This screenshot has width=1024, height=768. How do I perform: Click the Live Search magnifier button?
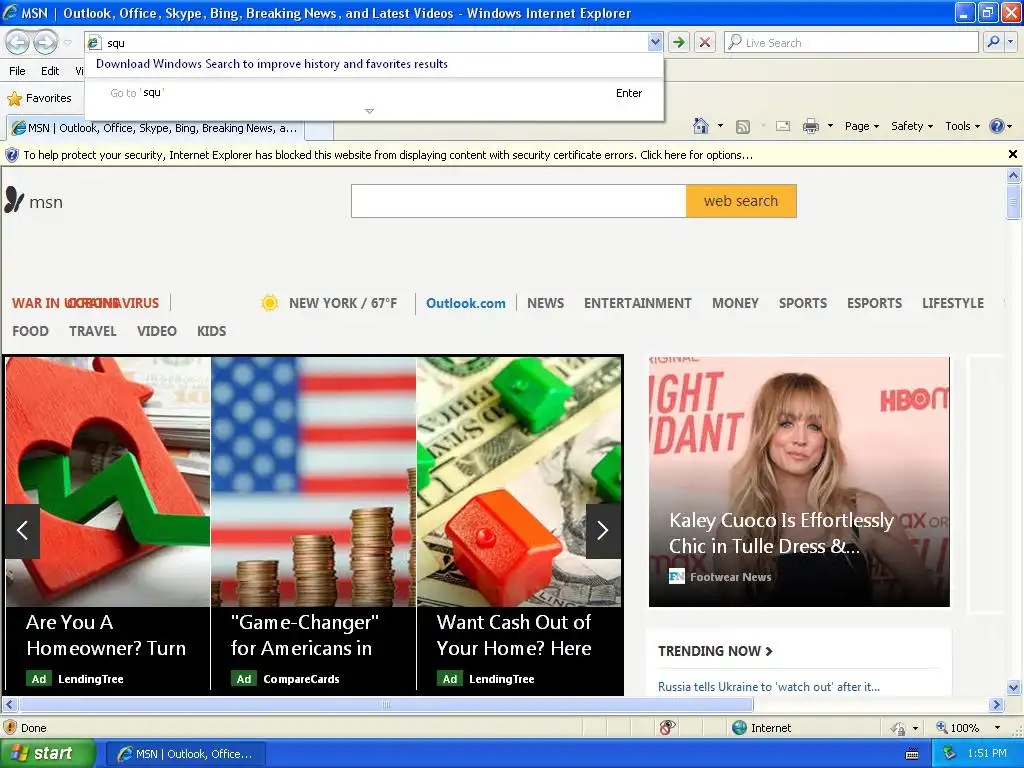click(x=993, y=42)
